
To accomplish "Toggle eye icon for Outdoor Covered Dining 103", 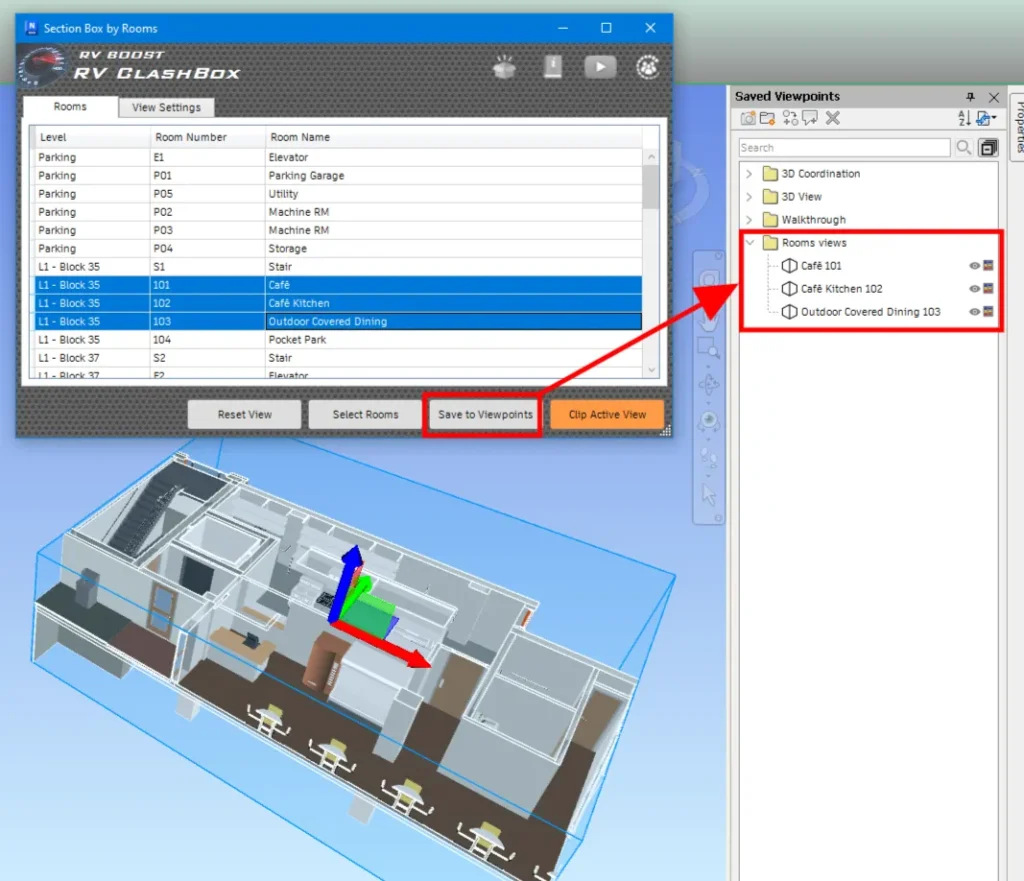I will (x=974, y=312).
